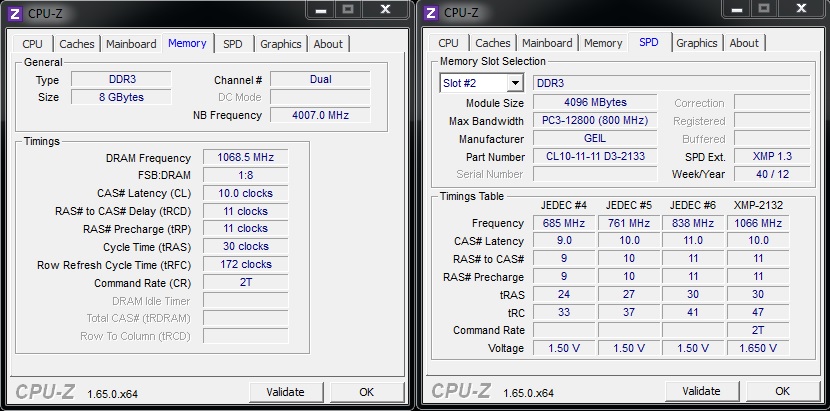Click the DDR3 Type field in Memory tab
The image size is (830, 411).
tap(121, 79)
